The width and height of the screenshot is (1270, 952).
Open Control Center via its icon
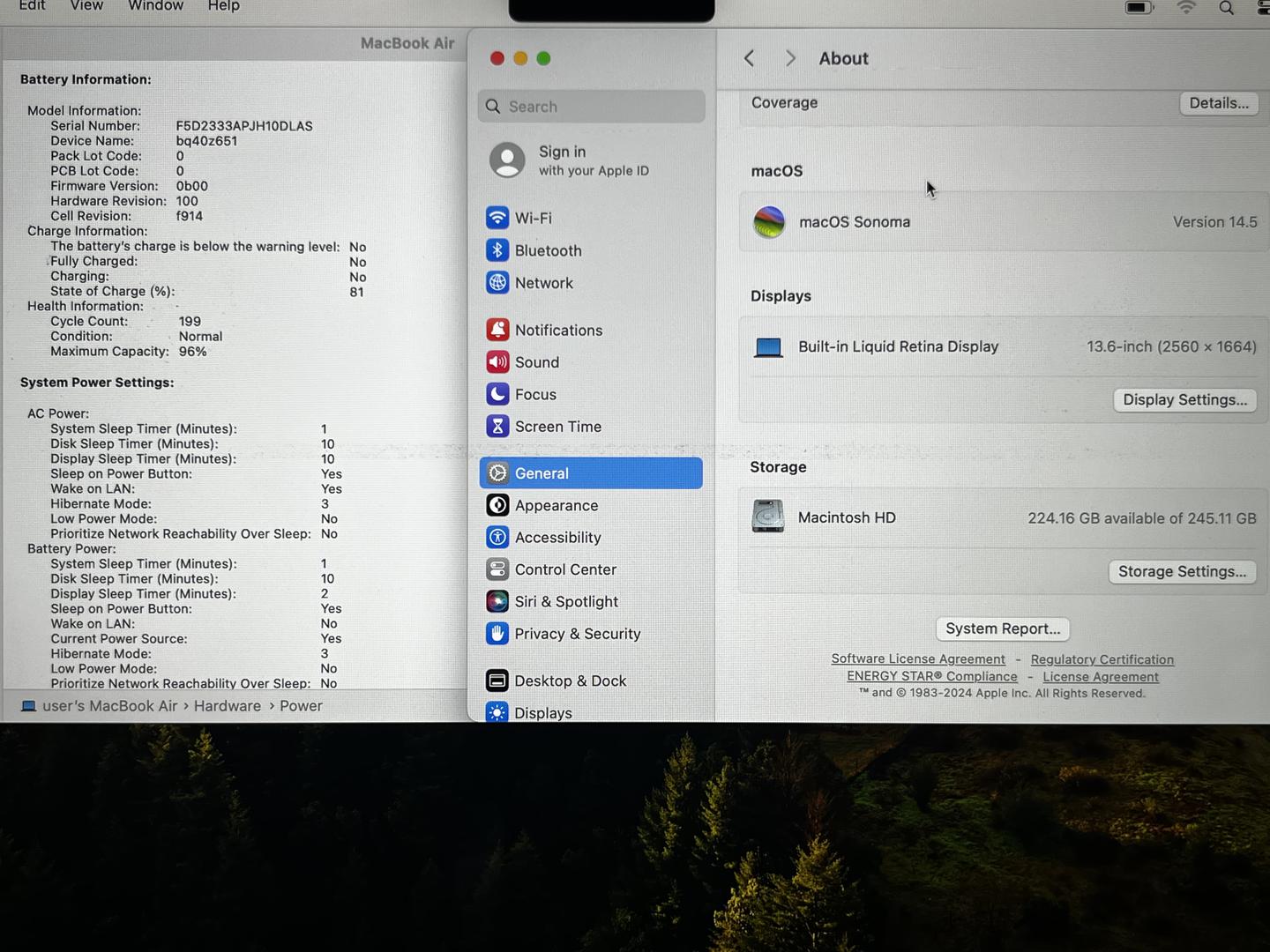pyautogui.click(x=497, y=569)
